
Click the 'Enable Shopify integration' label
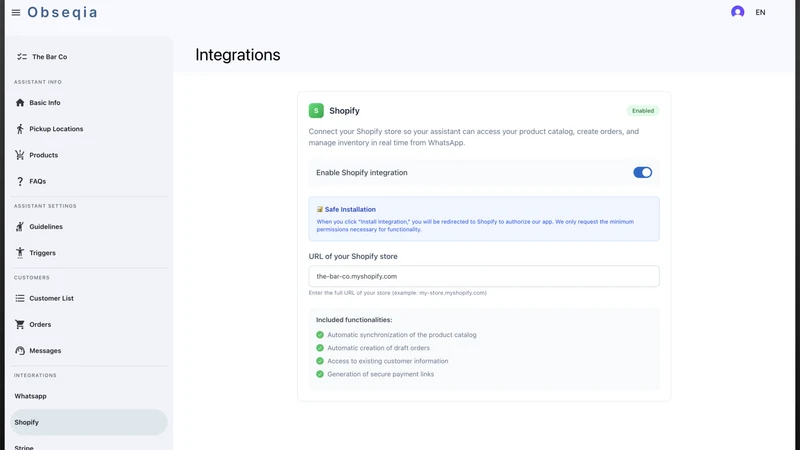click(362, 172)
